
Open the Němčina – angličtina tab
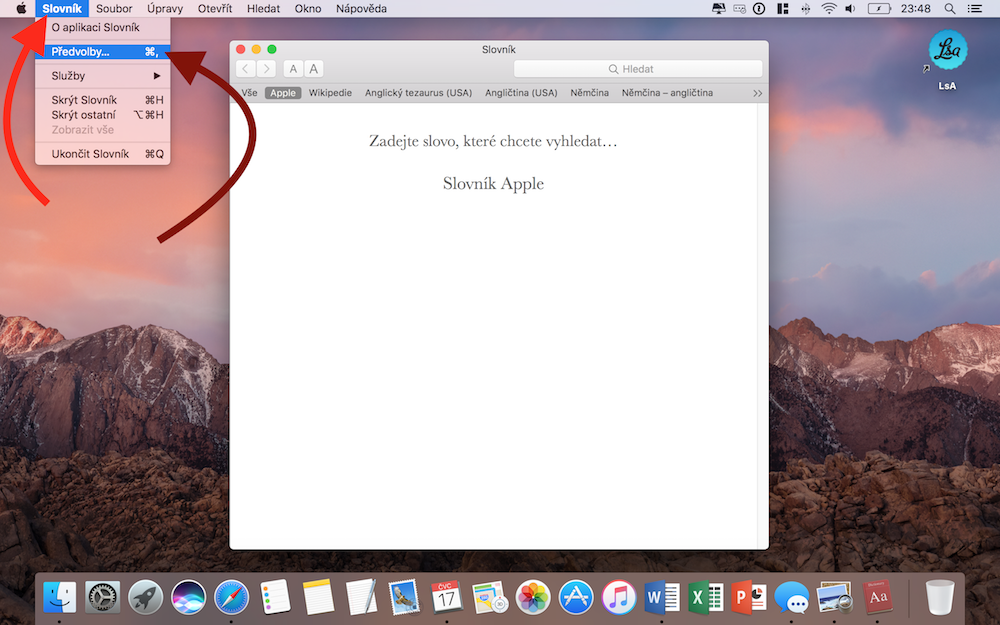click(x=667, y=92)
